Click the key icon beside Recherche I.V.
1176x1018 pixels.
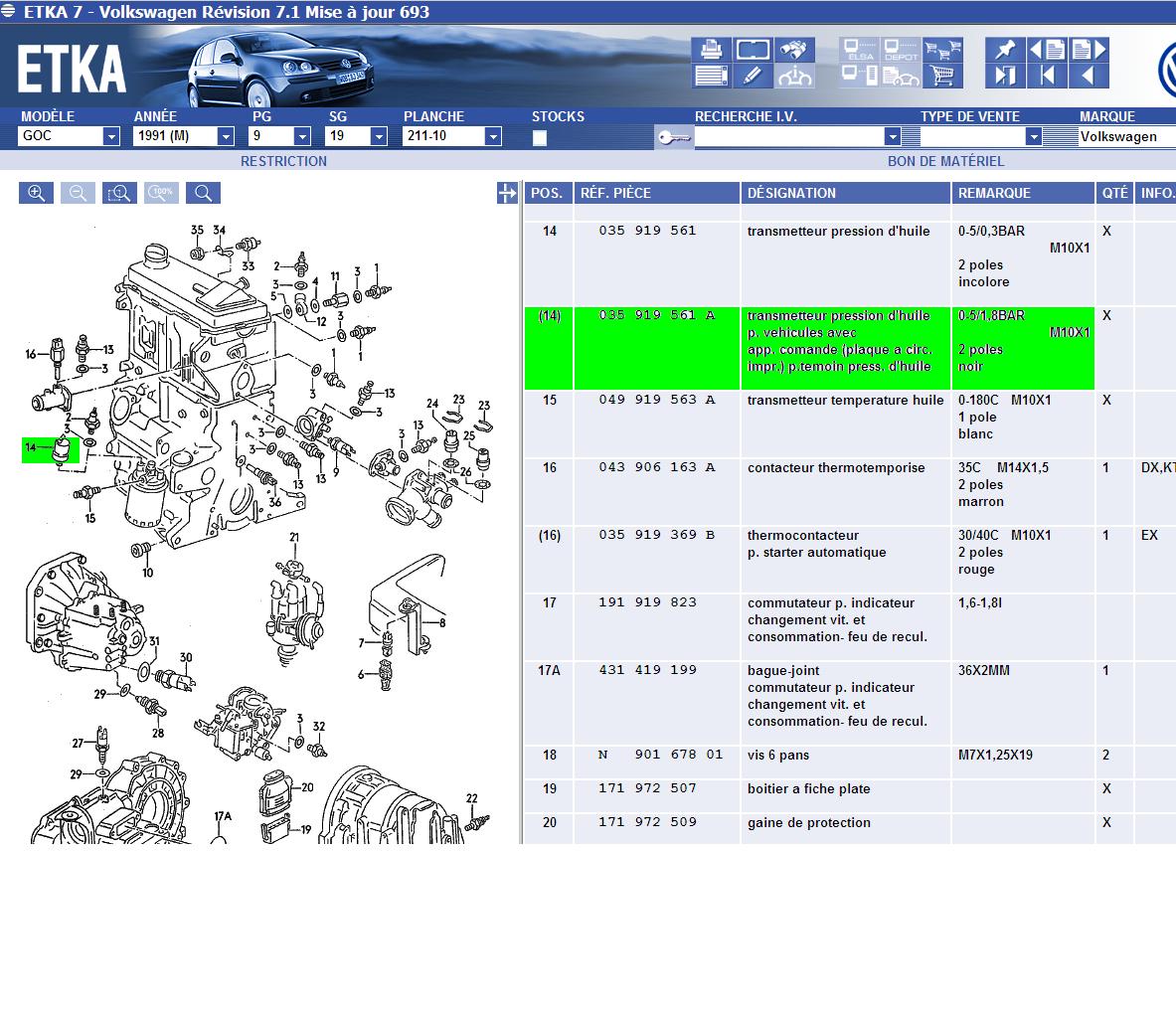(673, 137)
